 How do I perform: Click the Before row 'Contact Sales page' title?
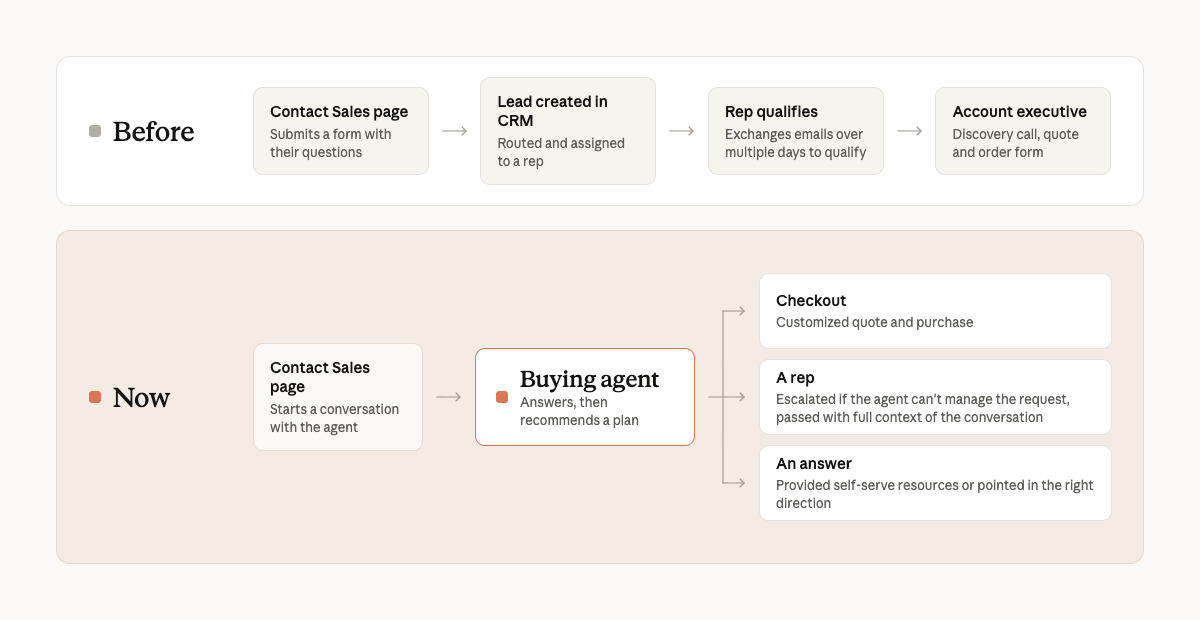(339, 112)
